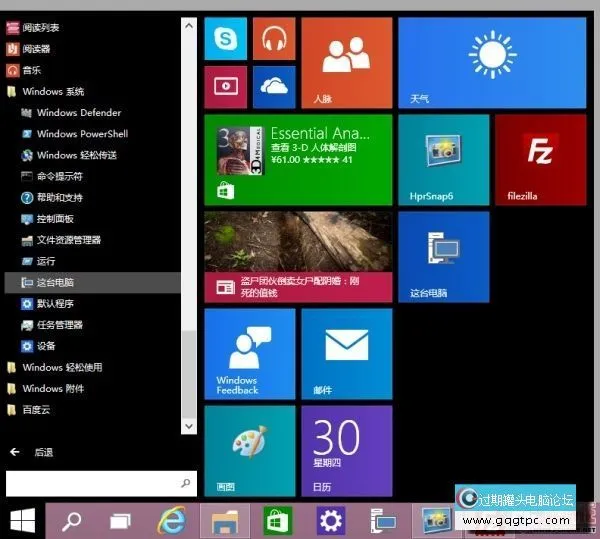
Task: Open the computer icon on taskbar
Action: pyautogui.click(x=383, y=521)
